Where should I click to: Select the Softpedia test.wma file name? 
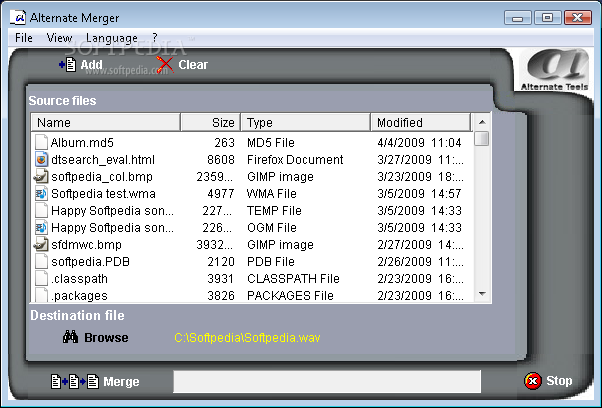click(x=103, y=193)
